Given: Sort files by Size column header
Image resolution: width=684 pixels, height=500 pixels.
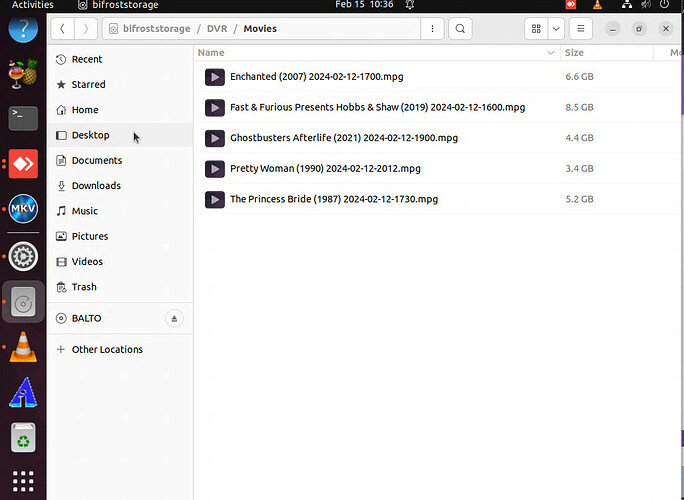Looking at the screenshot, I should click(575, 53).
